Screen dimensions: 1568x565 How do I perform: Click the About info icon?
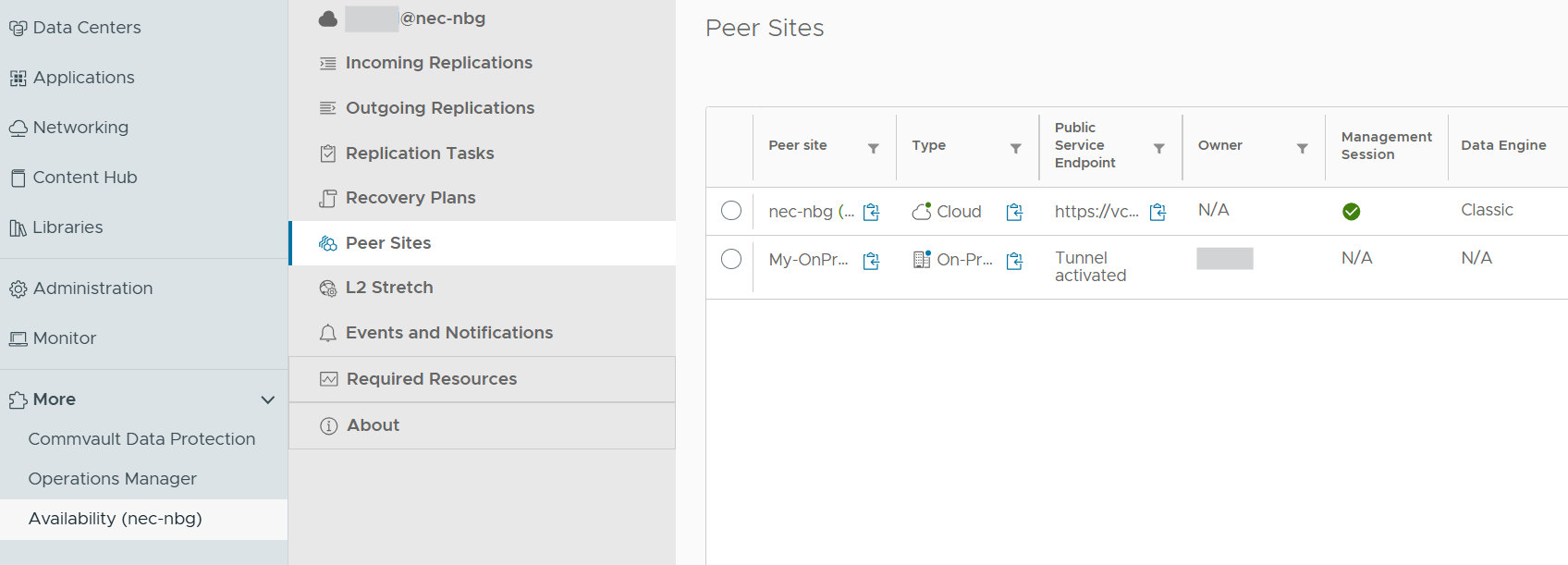[x=328, y=425]
